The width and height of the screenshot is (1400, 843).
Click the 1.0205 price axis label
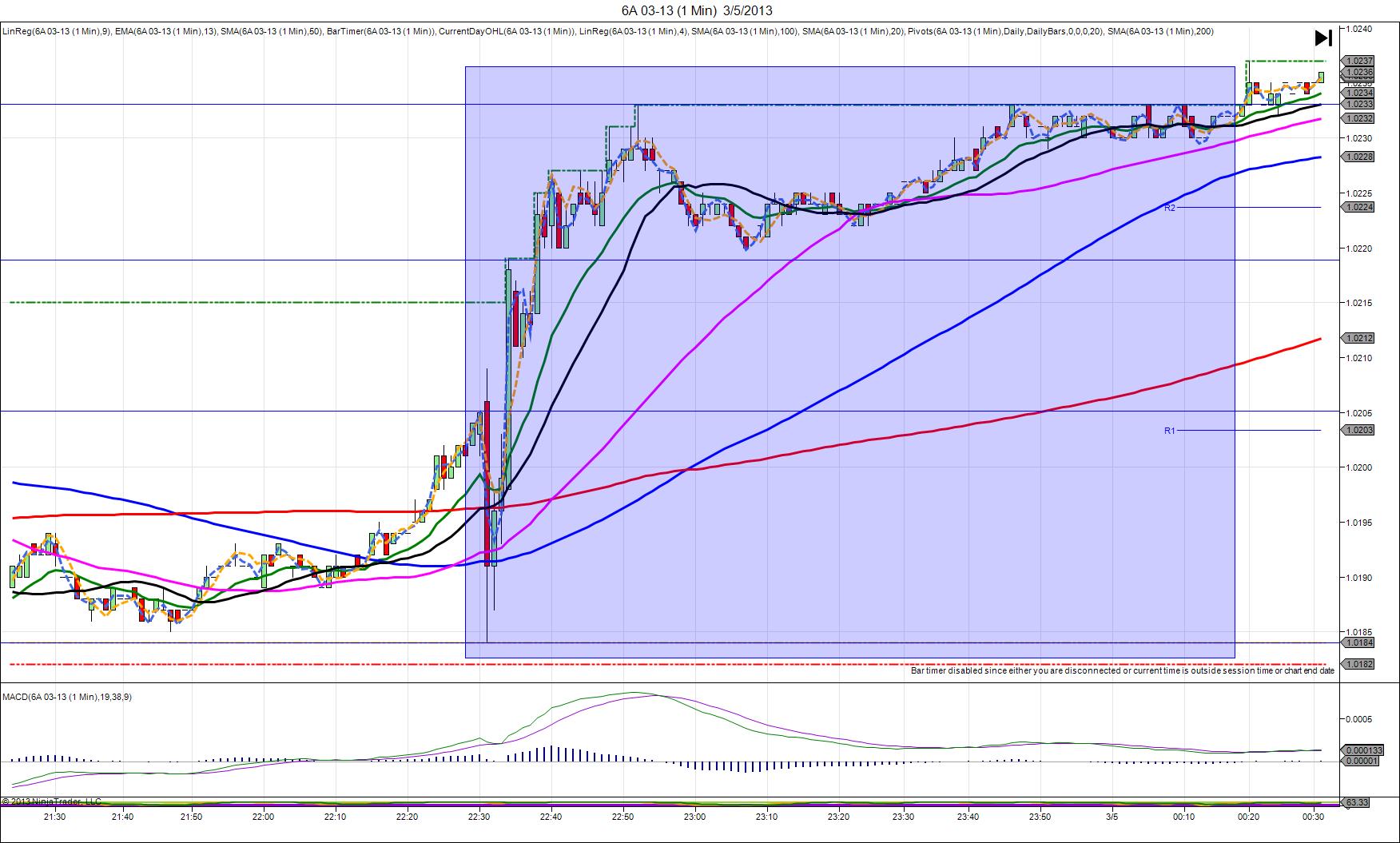1359,413
